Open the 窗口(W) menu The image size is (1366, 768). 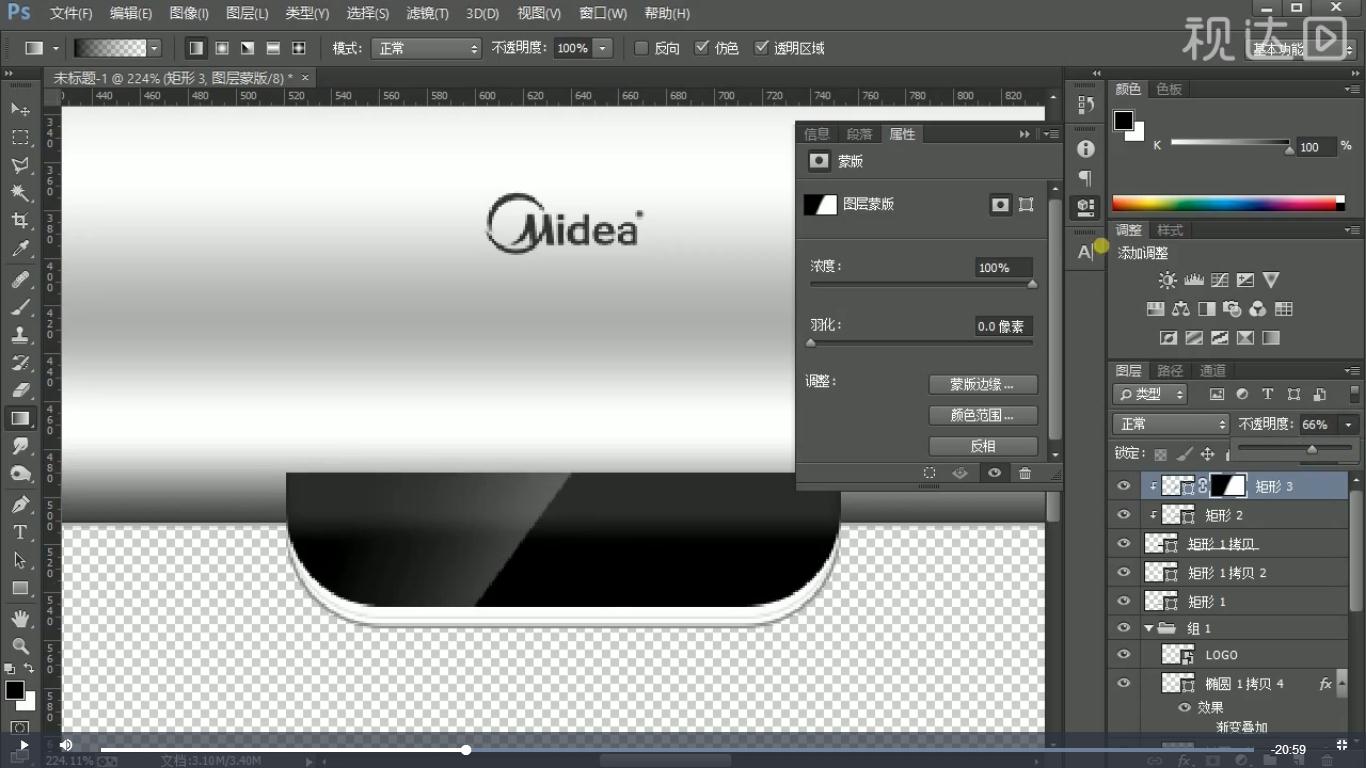603,13
